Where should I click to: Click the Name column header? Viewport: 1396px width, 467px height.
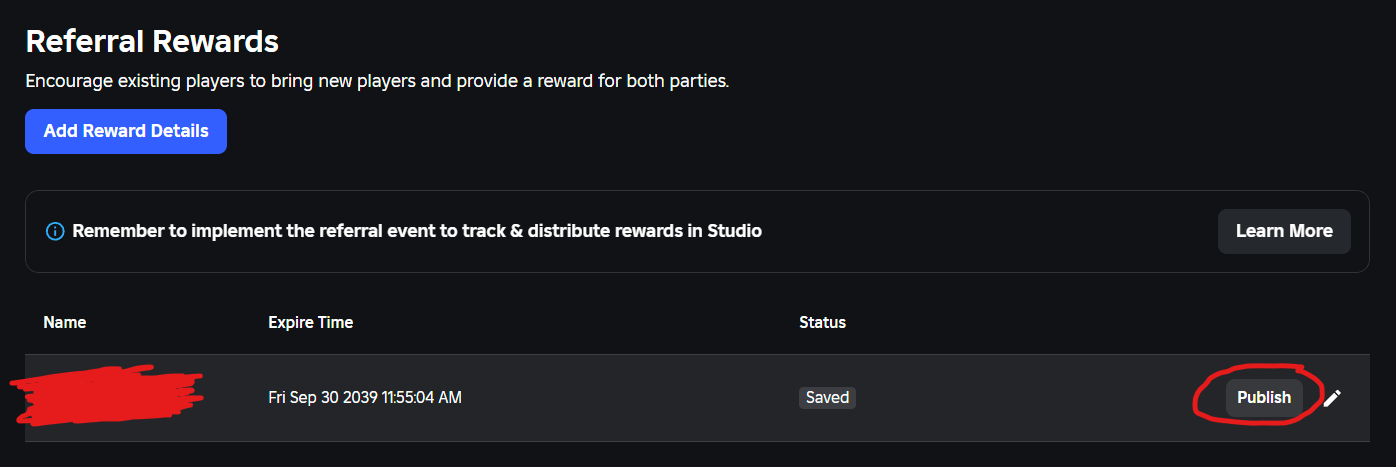coord(65,322)
